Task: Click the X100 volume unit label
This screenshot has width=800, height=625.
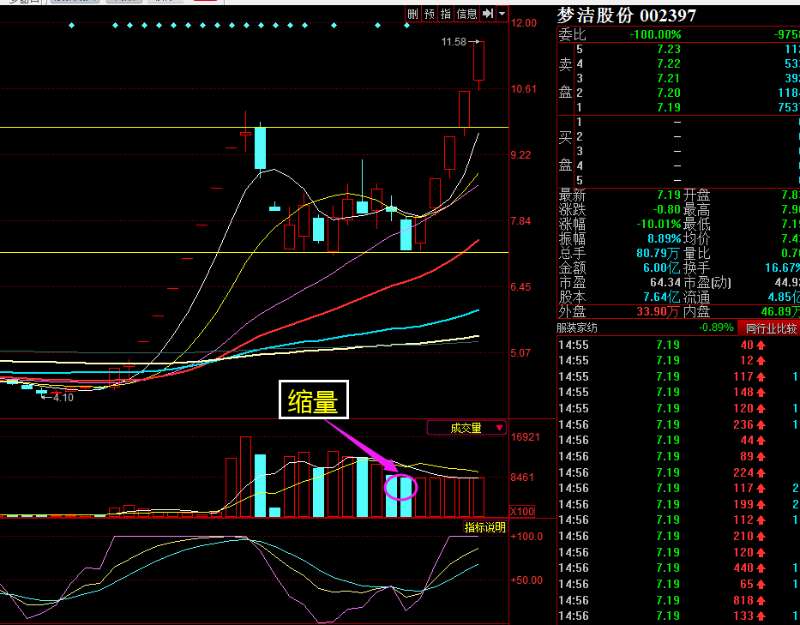Action: [x=522, y=511]
